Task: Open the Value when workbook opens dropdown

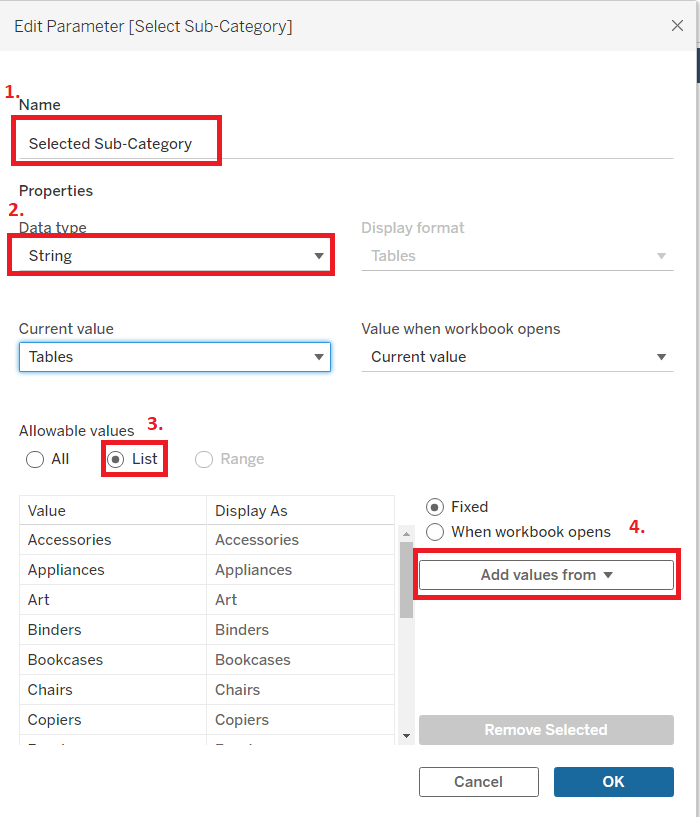Action: point(517,357)
